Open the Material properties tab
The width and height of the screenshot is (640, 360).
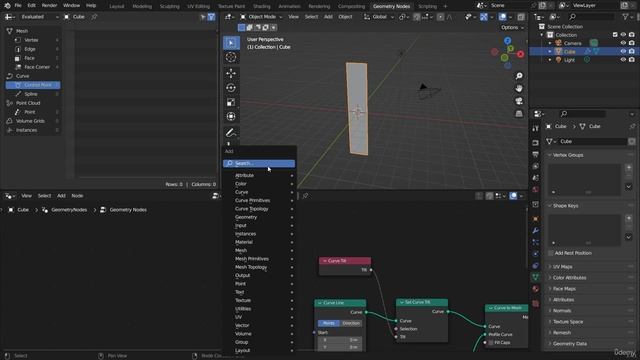(536, 289)
